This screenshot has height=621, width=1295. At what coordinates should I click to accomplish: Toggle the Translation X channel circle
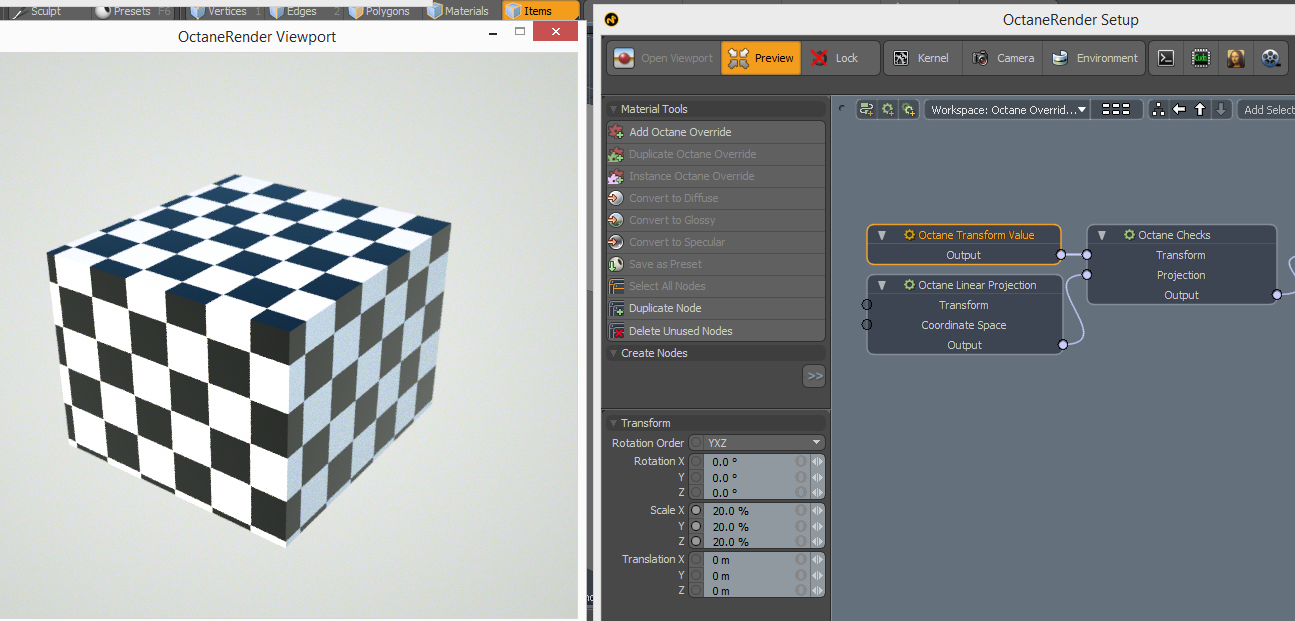click(696, 559)
